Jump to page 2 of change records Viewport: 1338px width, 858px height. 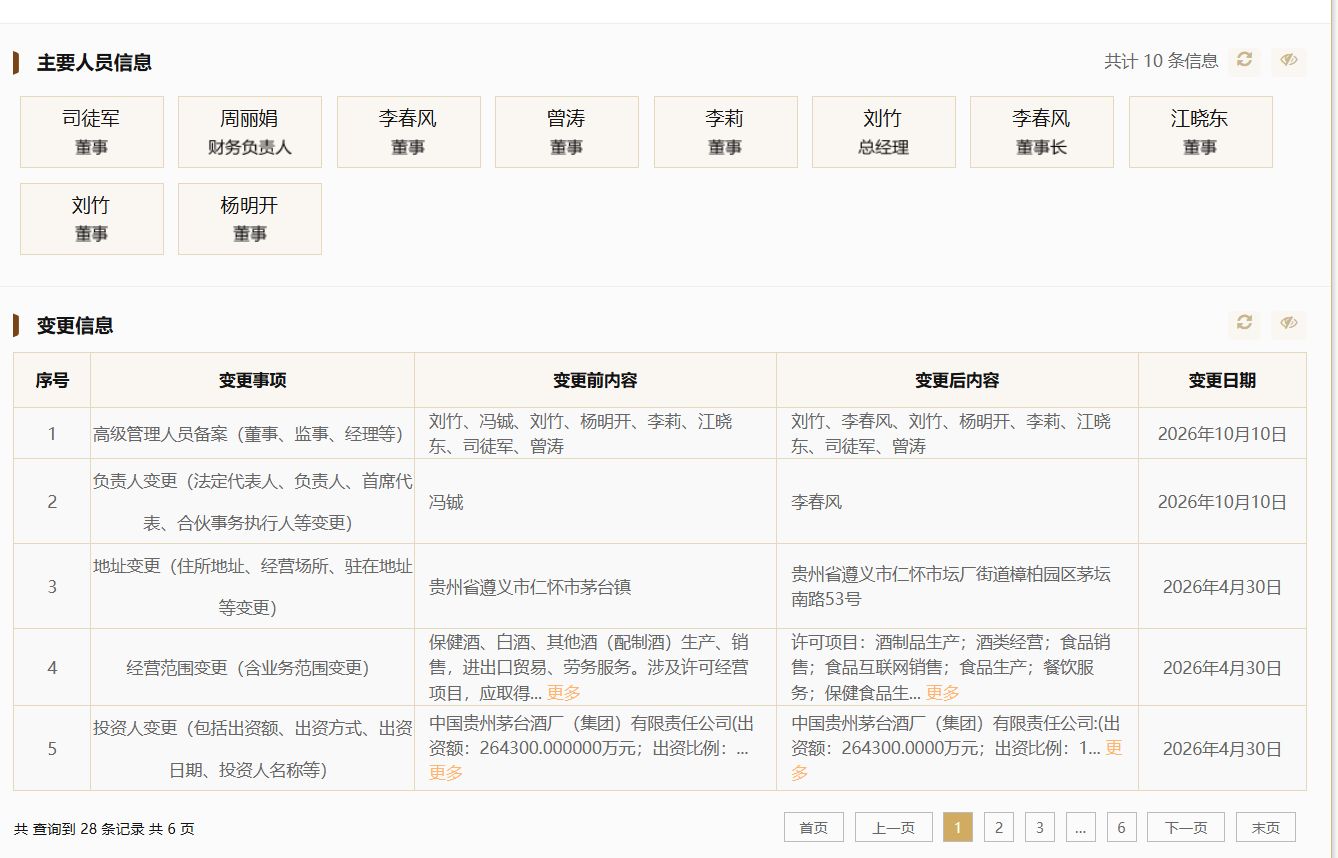coord(998,828)
